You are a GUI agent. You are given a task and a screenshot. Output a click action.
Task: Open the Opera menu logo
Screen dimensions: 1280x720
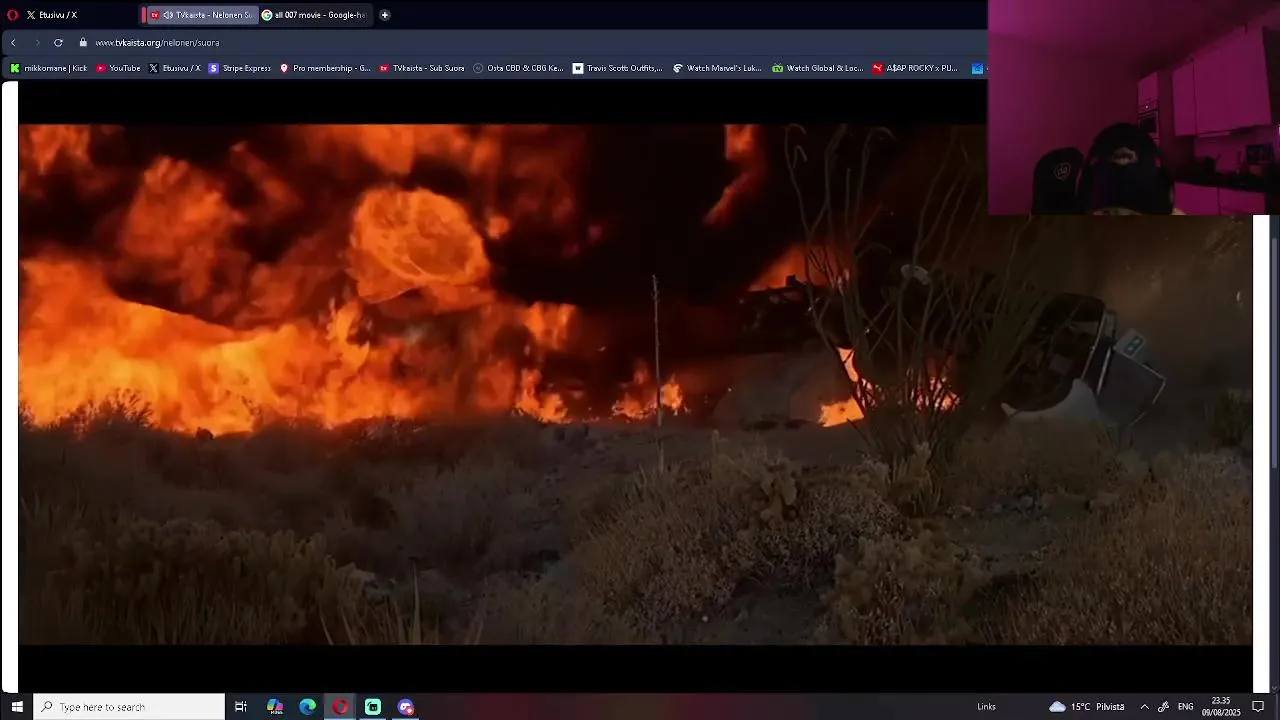(12, 15)
